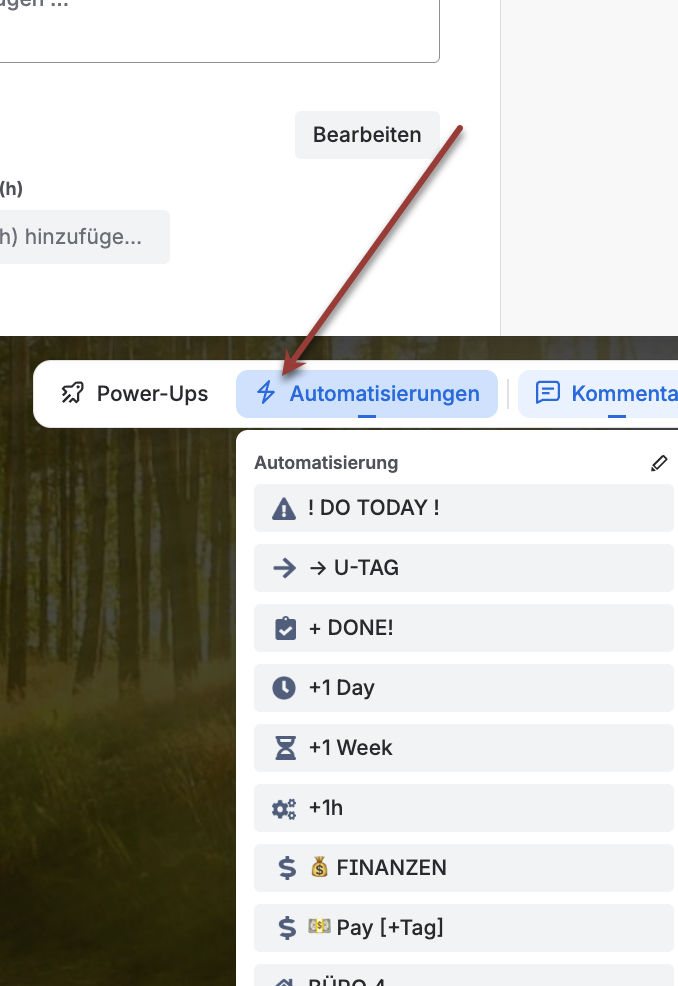Open the Power-Ups menu
Screen dimensions: 678x986
pyautogui.click(x=135, y=394)
